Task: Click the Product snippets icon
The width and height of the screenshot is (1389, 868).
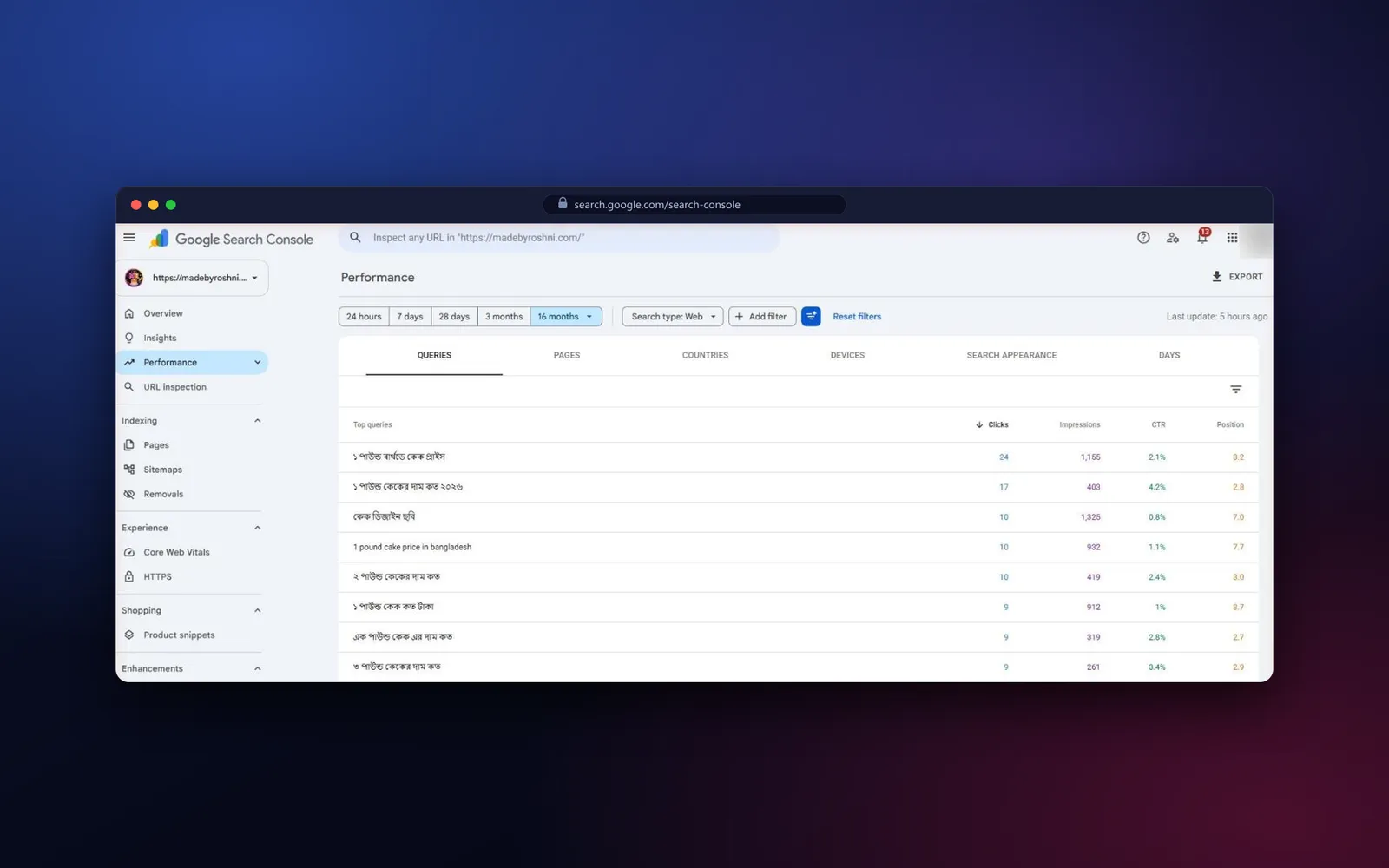Action: (129, 635)
